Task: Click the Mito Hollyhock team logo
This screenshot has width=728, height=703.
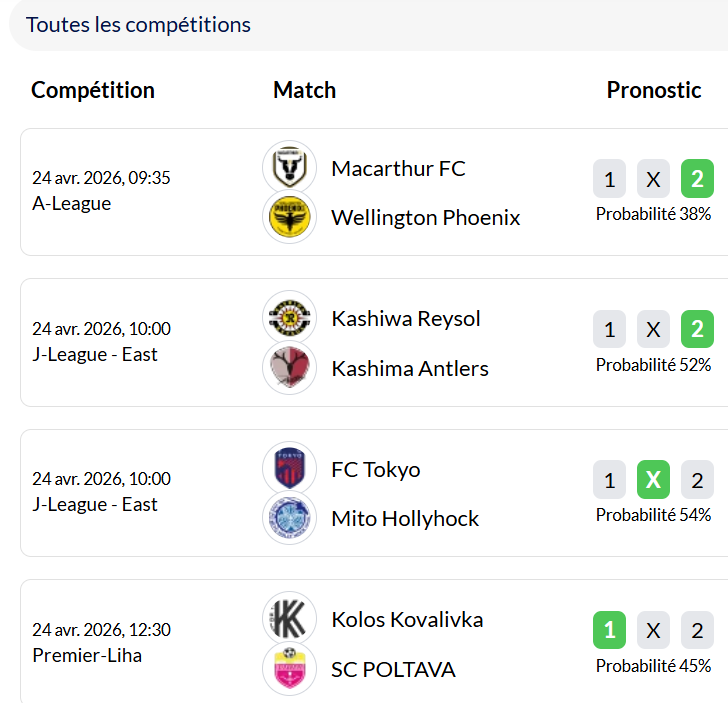Action: pyautogui.click(x=289, y=518)
